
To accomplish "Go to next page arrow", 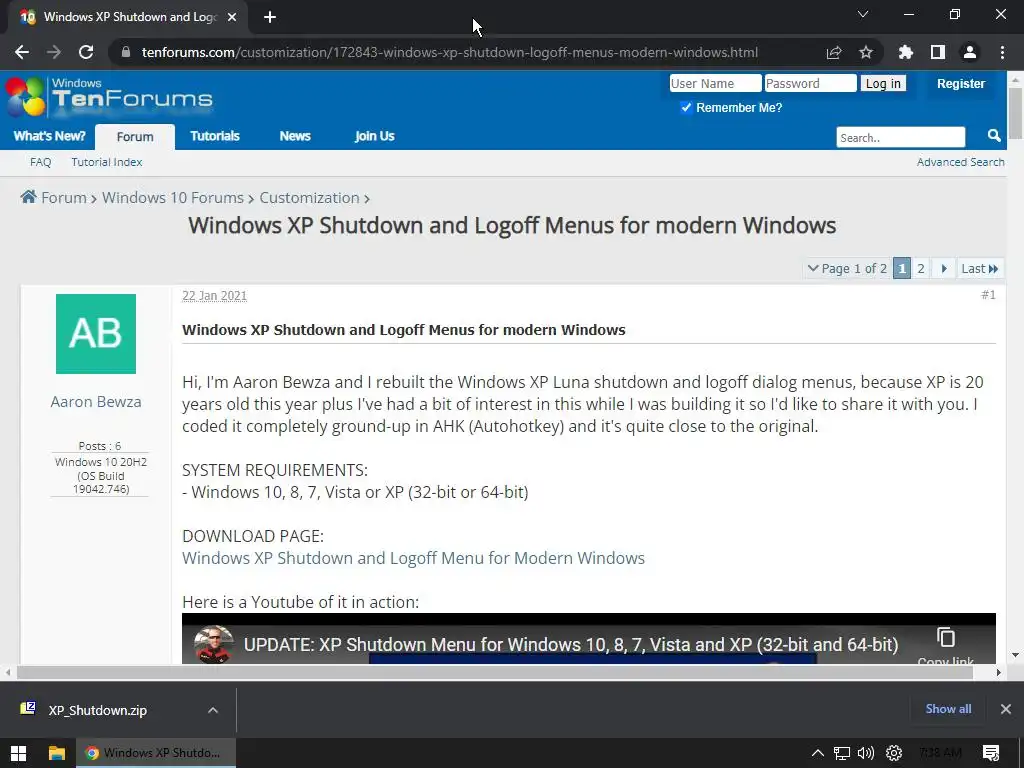I will pyautogui.click(x=944, y=268).
